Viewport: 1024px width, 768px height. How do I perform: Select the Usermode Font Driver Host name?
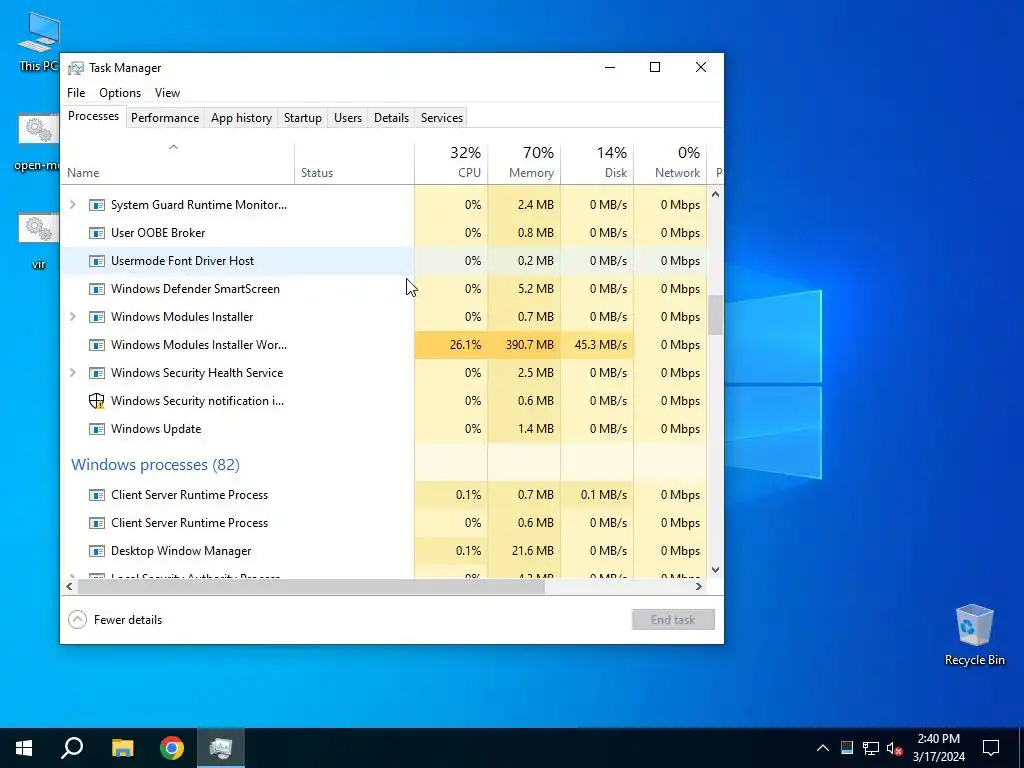point(182,261)
